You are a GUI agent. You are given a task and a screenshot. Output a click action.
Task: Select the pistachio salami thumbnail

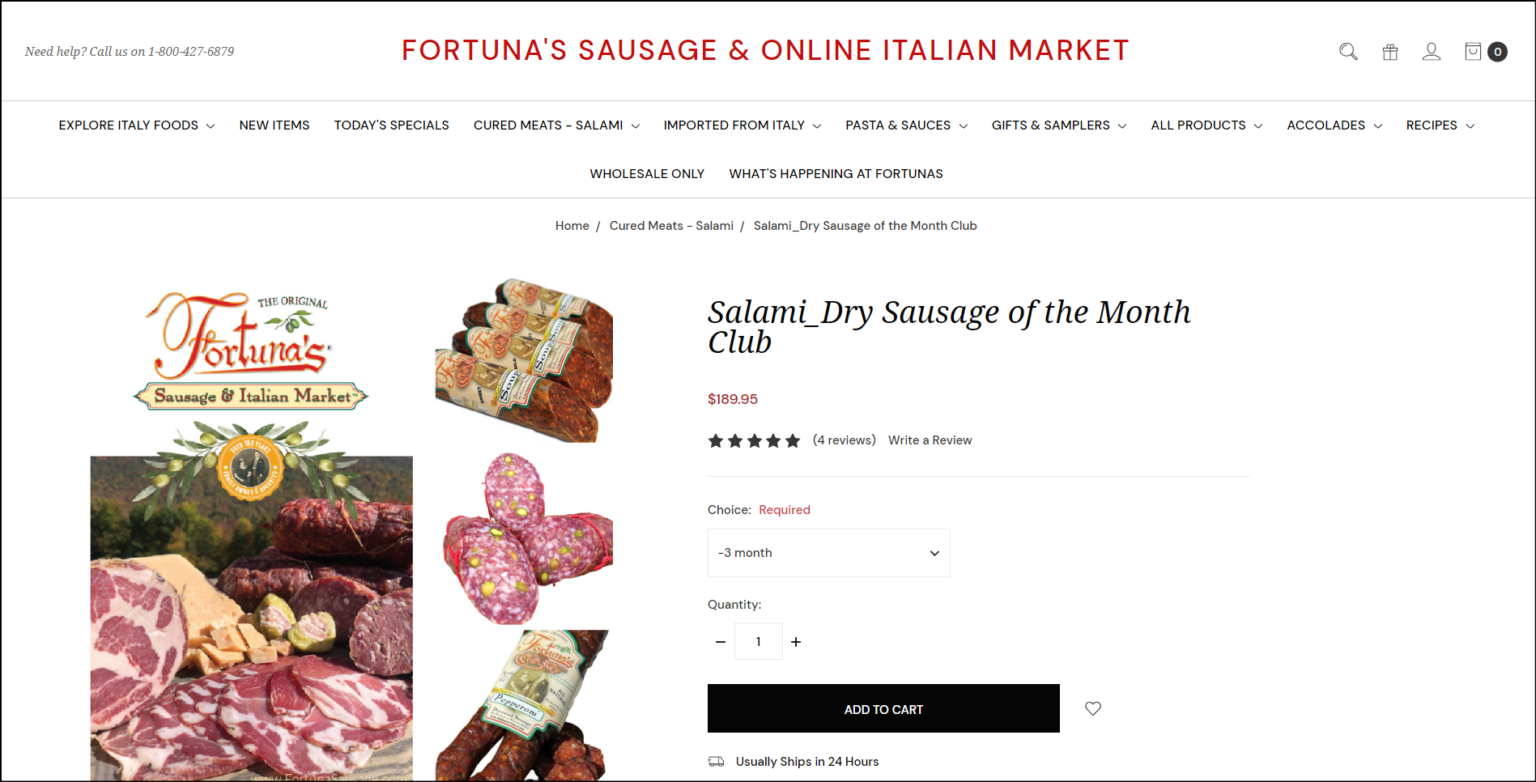pos(524,537)
